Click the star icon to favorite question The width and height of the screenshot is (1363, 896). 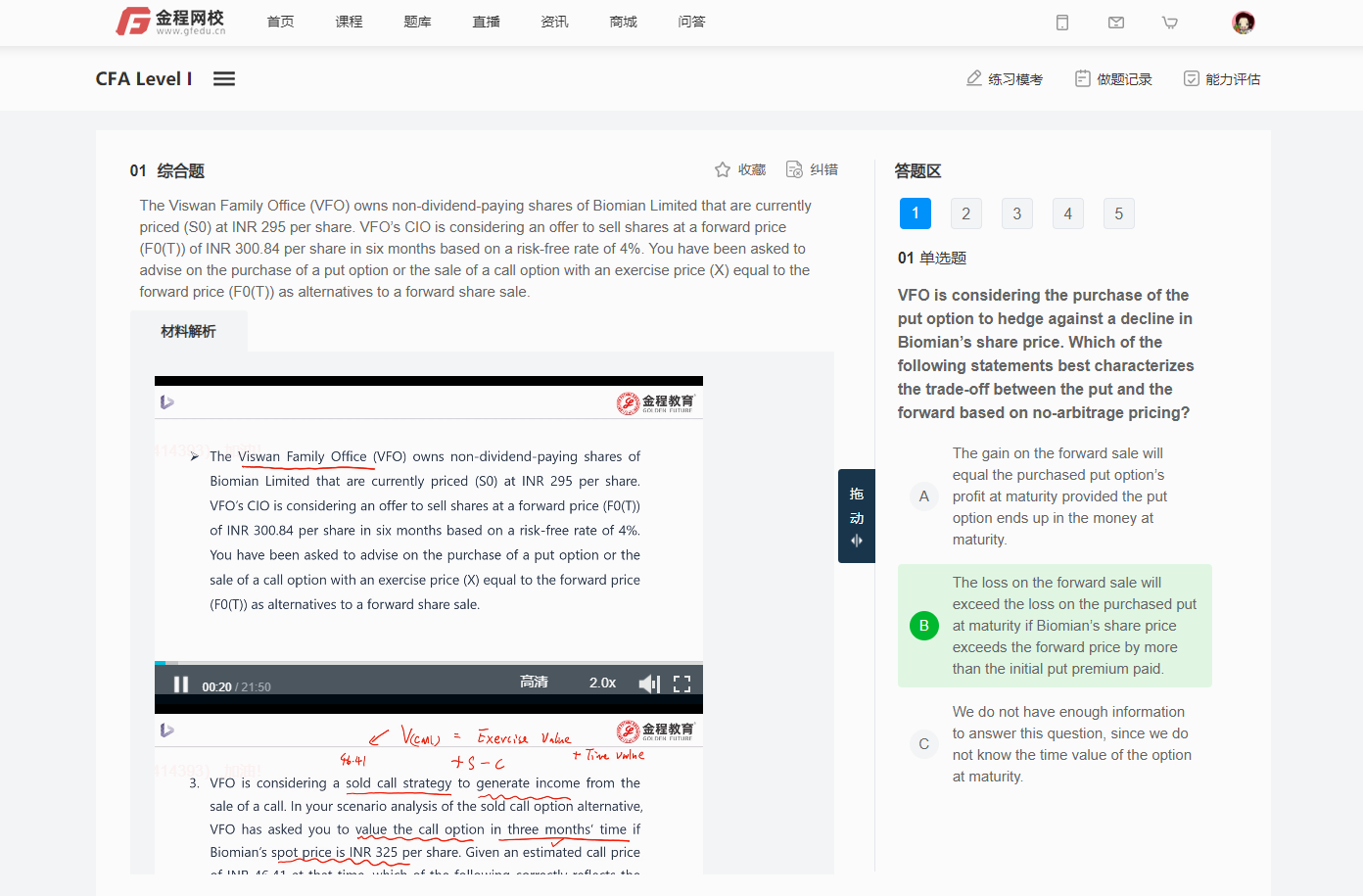click(723, 169)
